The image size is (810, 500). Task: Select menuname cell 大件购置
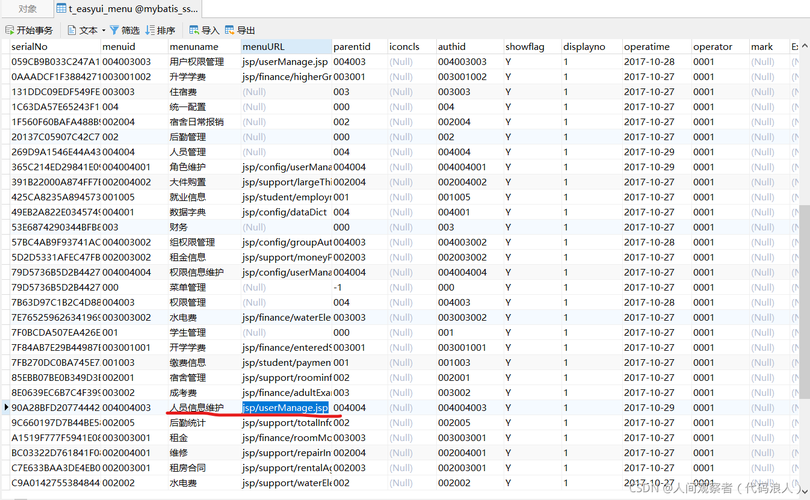[205, 182]
